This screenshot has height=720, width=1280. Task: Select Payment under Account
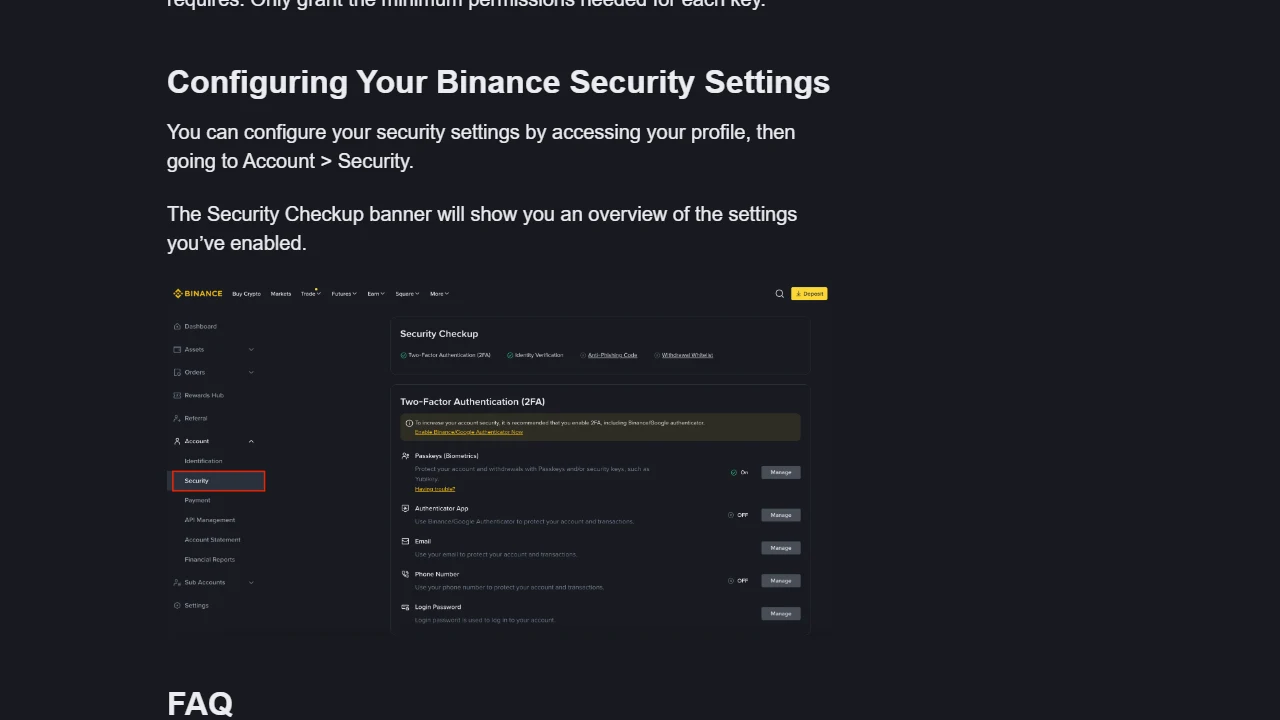197,500
